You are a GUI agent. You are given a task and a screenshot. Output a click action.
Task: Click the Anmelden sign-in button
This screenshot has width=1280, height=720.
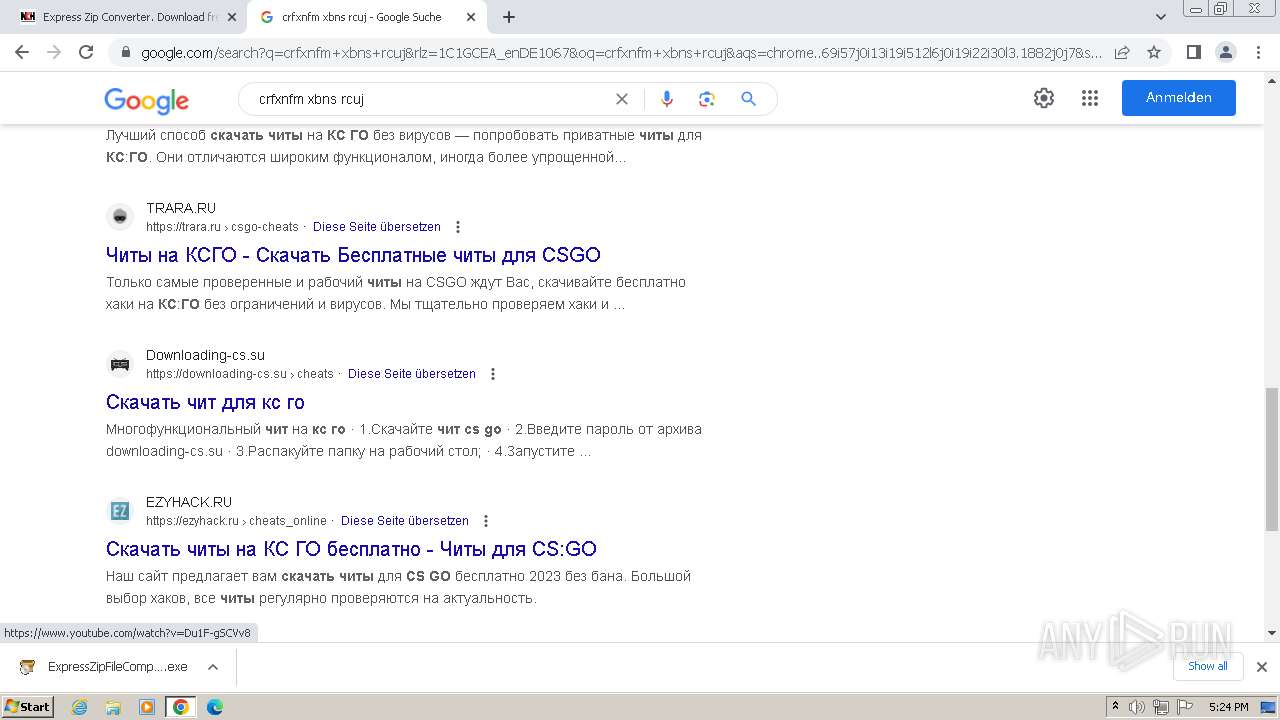coord(1178,98)
